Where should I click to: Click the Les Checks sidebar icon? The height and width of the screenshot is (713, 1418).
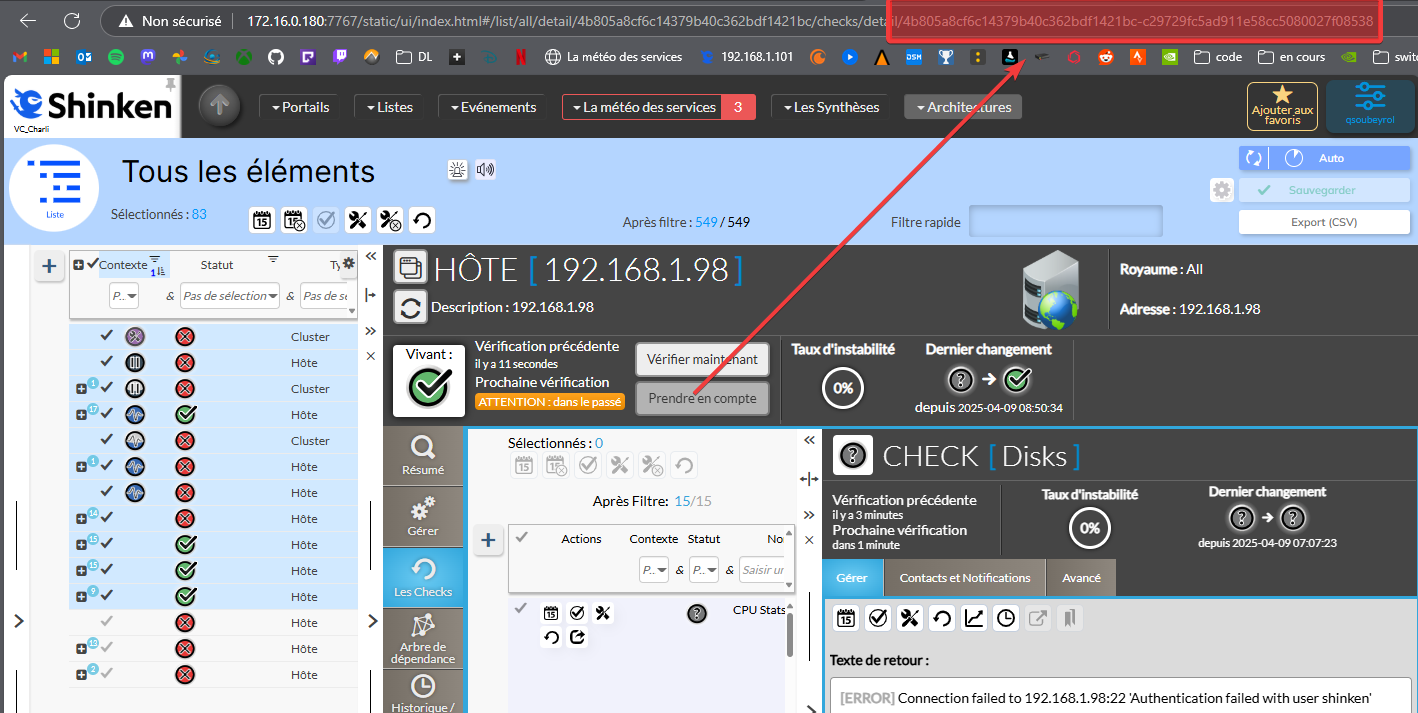[x=423, y=577]
